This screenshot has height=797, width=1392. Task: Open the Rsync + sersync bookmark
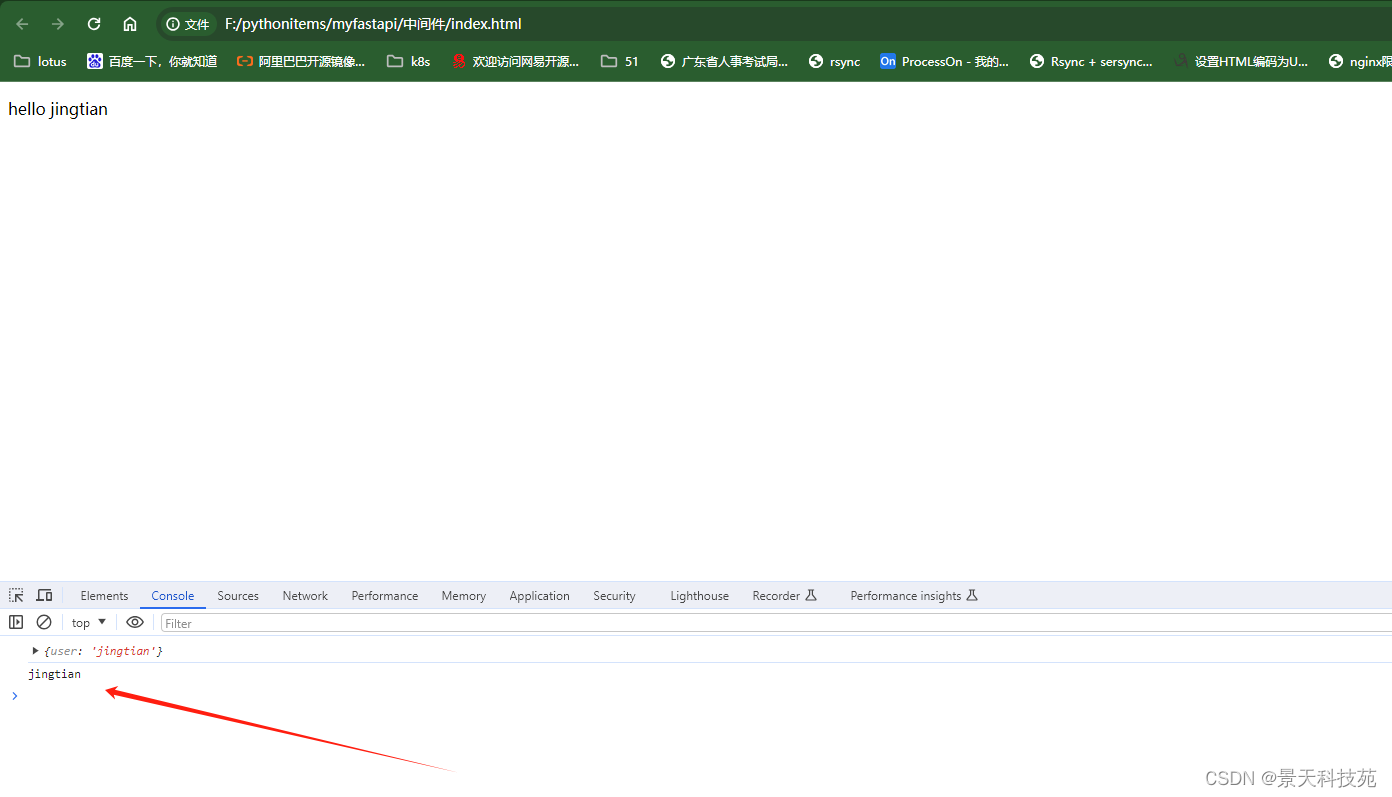click(x=1091, y=61)
